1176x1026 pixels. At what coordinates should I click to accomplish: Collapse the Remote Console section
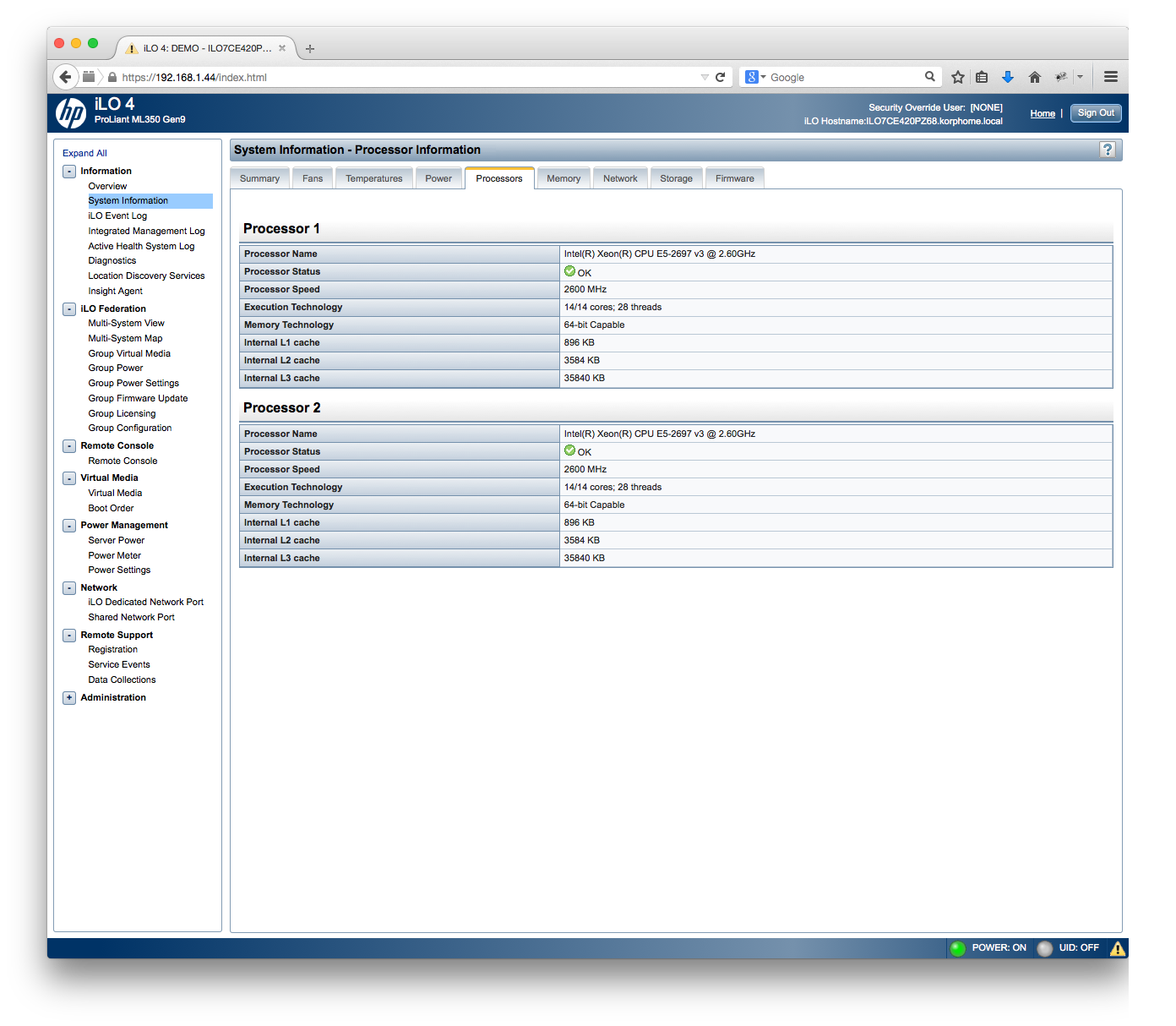click(69, 446)
